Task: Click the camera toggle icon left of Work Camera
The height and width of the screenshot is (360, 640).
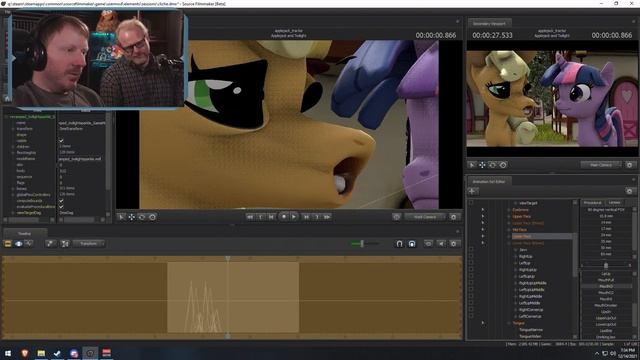Action: point(396,217)
